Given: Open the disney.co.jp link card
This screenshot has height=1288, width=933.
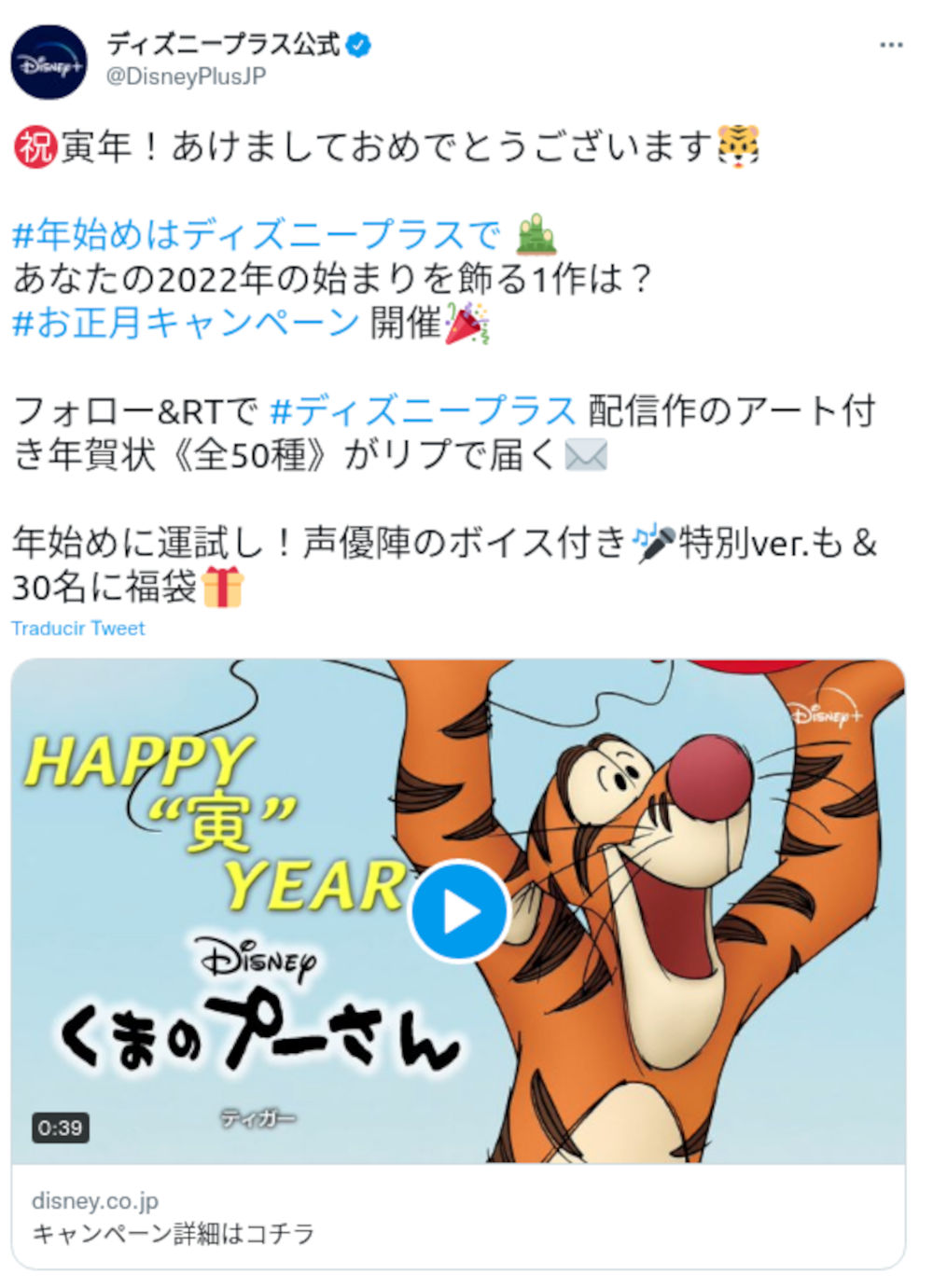Looking at the screenshot, I should pos(458,1215).
